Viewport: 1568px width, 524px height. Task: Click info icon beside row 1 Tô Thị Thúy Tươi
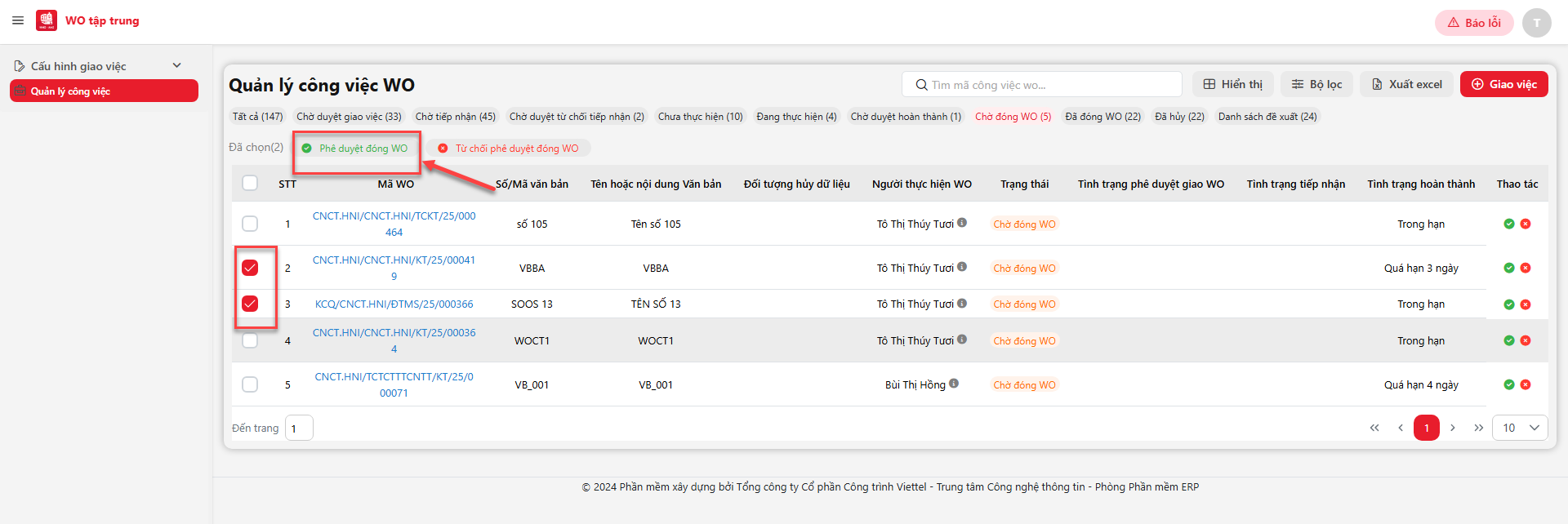[x=962, y=222]
